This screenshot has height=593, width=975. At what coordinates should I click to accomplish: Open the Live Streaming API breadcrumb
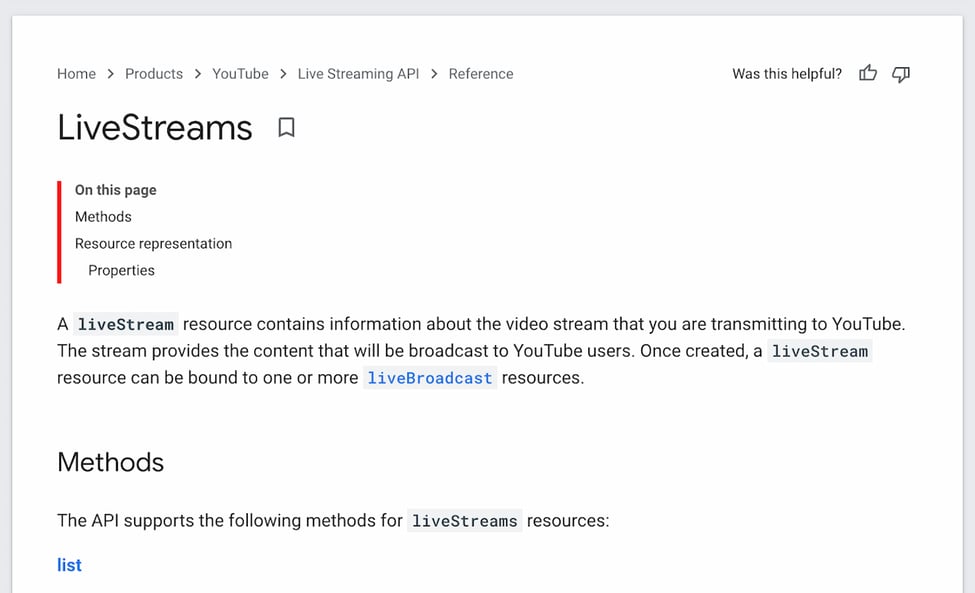click(x=358, y=73)
